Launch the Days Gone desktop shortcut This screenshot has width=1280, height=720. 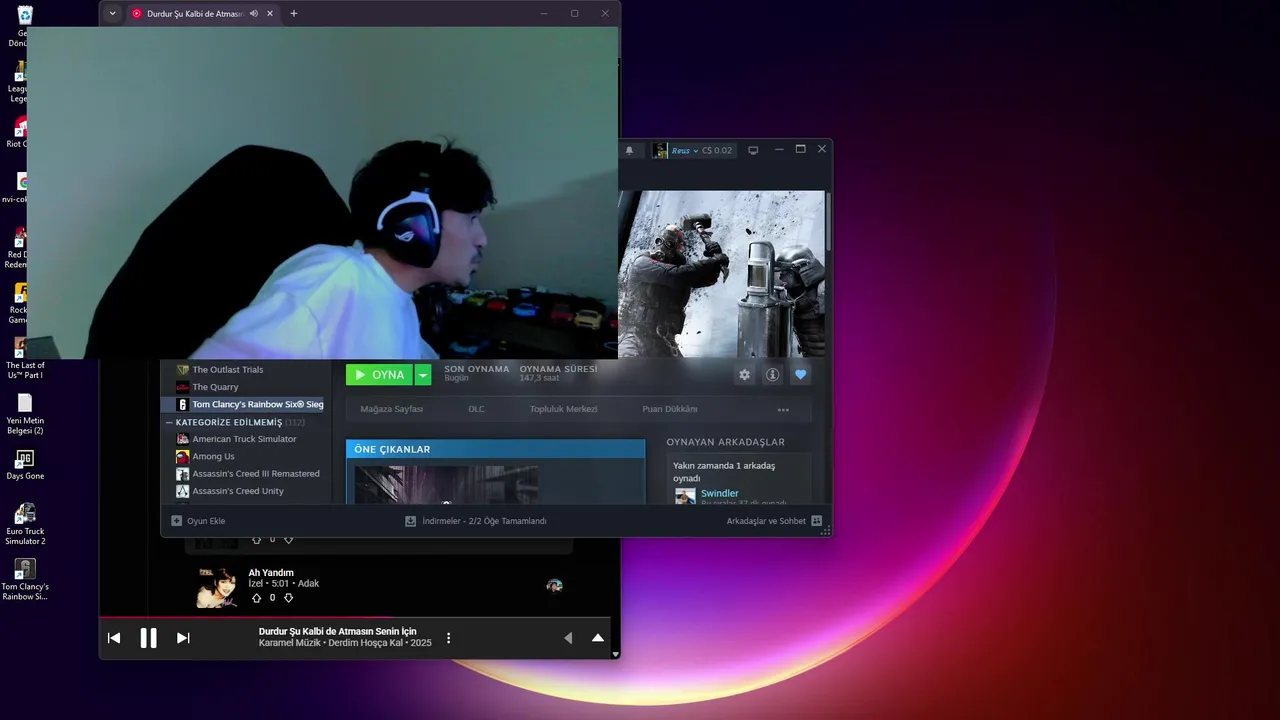tap(25, 465)
